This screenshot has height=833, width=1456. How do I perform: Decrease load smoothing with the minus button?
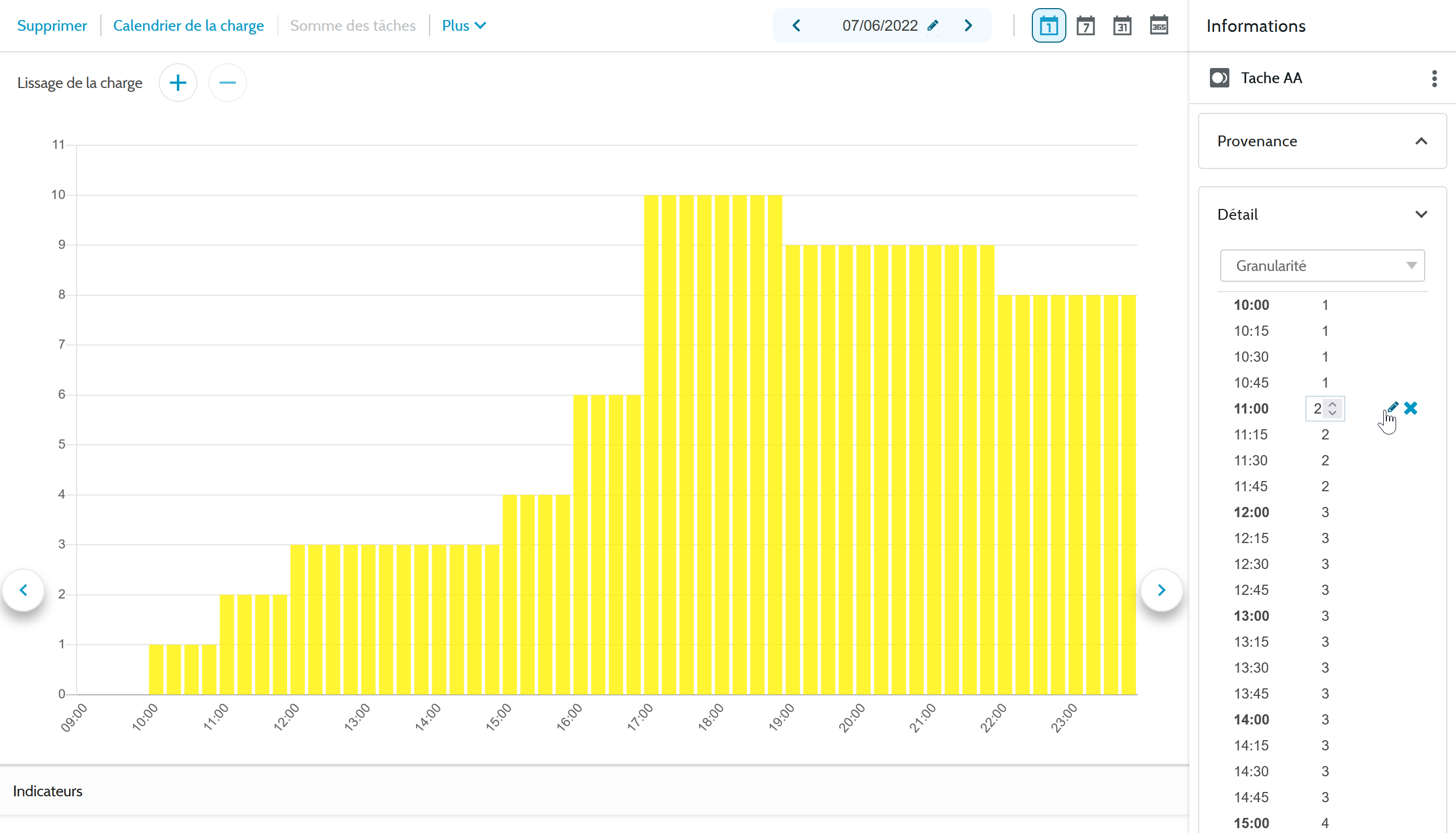pyautogui.click(x=227, y=83)
